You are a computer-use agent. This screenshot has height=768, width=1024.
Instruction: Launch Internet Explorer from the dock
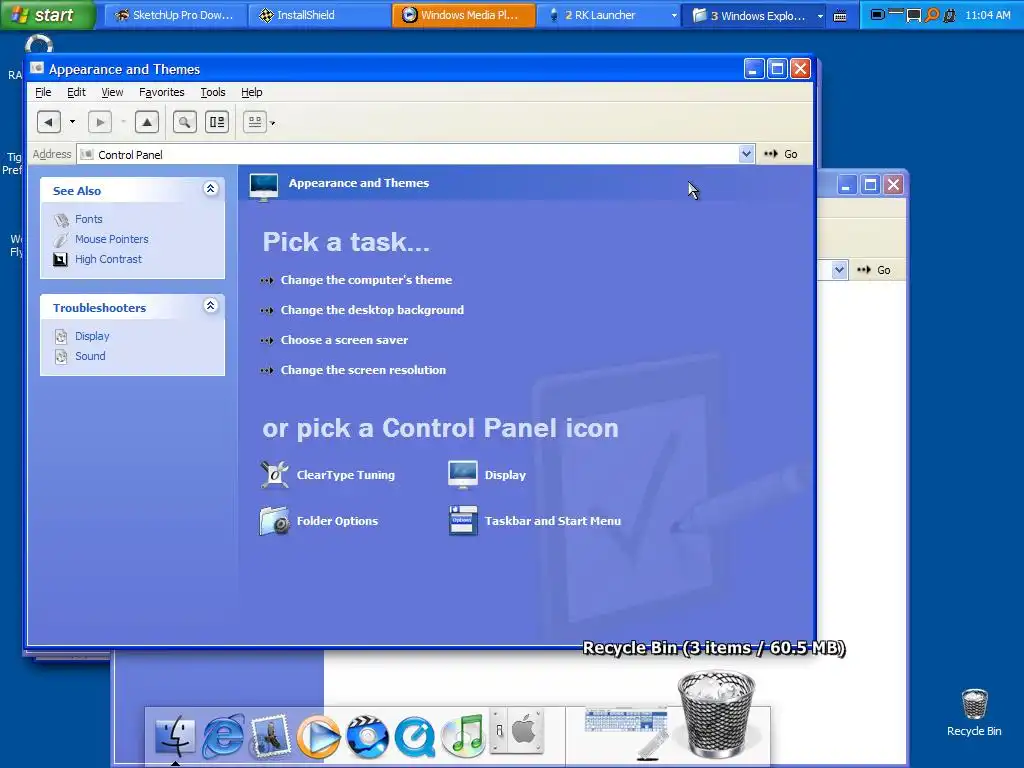[223, 736]
